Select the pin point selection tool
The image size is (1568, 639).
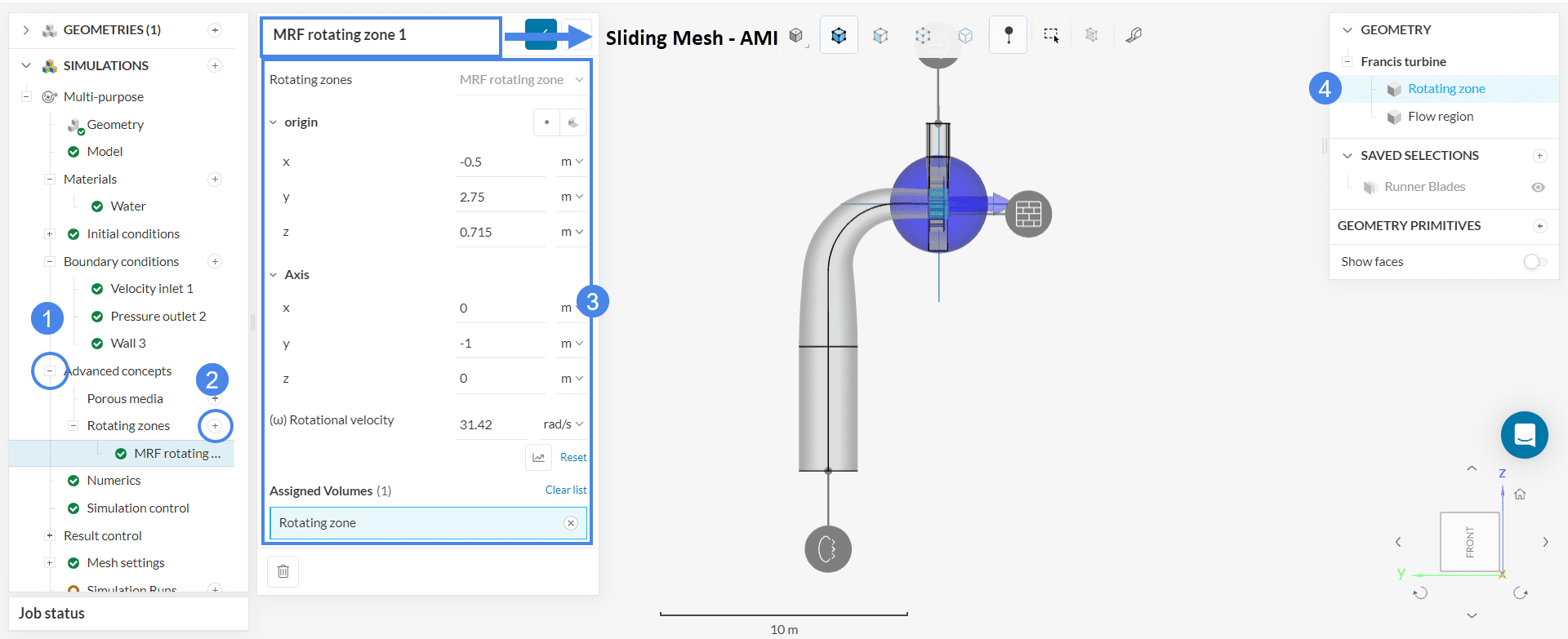pos(1009,35)
